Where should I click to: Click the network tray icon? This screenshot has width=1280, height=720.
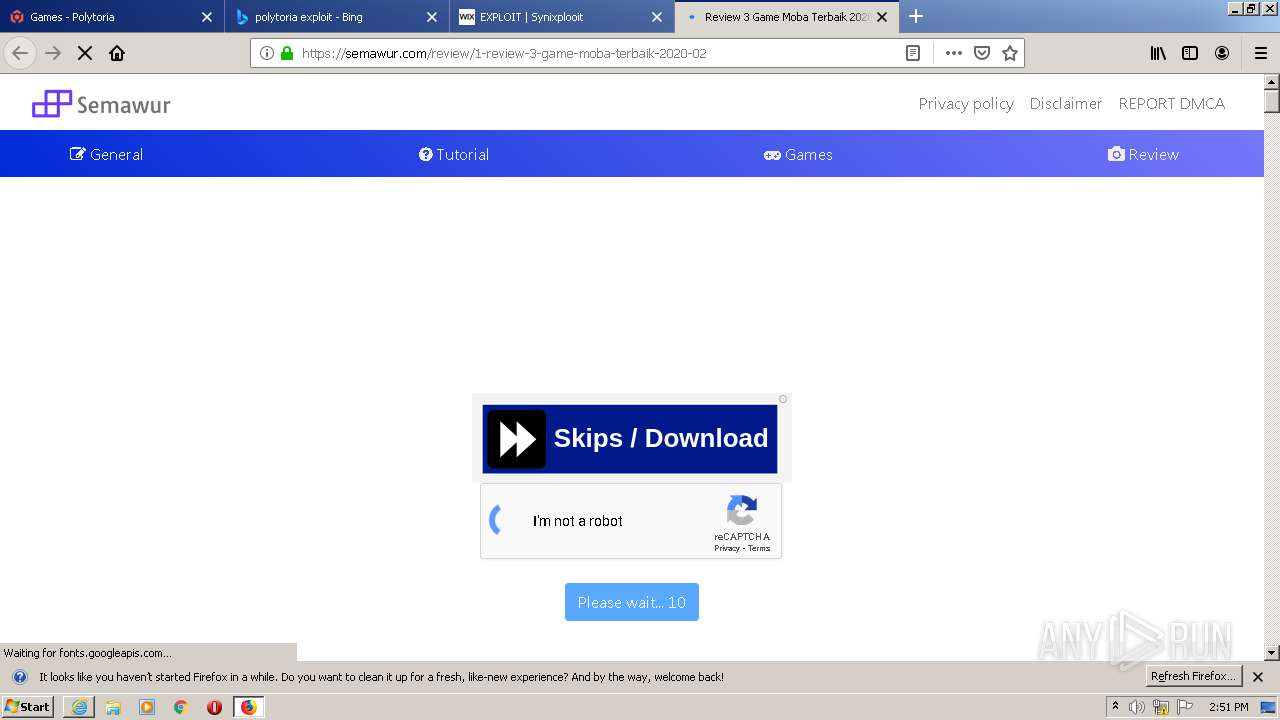1161,707
